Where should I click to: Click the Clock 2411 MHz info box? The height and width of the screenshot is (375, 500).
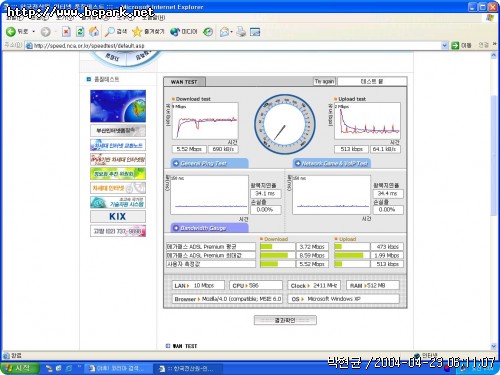tap(314, 286)
